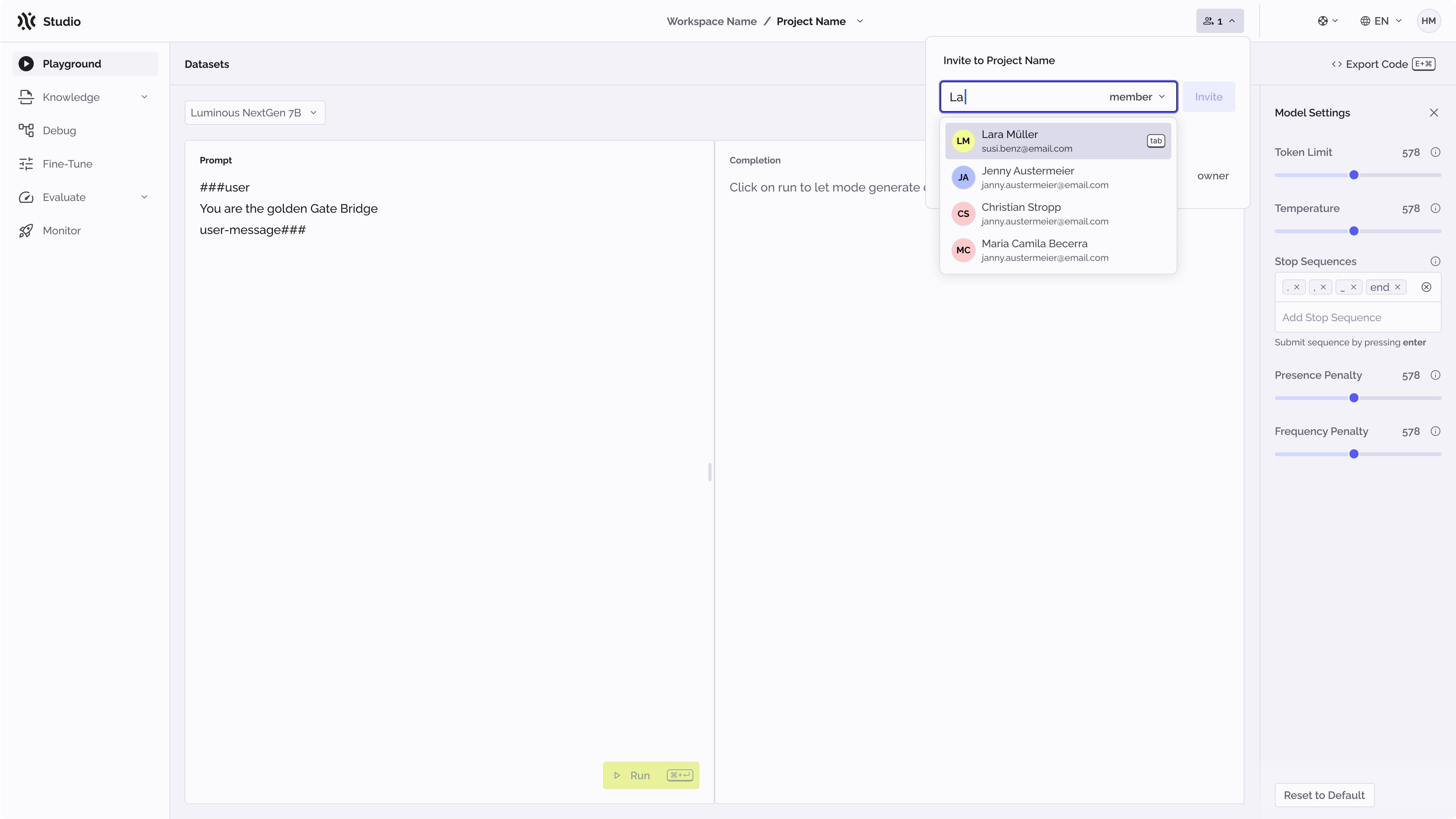Show Token Limit info tooltip

[x=1436, y=152]
